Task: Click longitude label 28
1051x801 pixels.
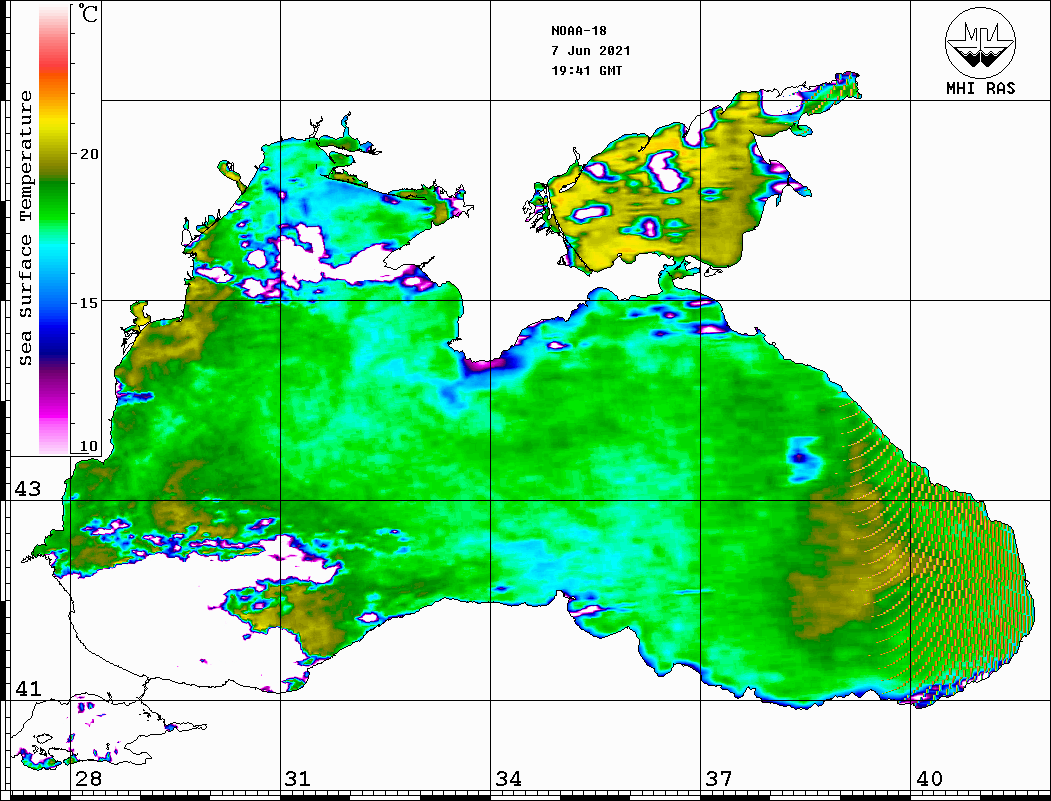Action: point(88,779)
